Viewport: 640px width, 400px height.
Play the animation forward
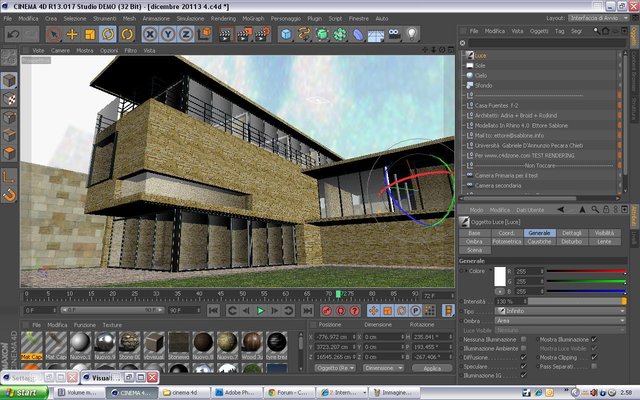coord(260,311)
